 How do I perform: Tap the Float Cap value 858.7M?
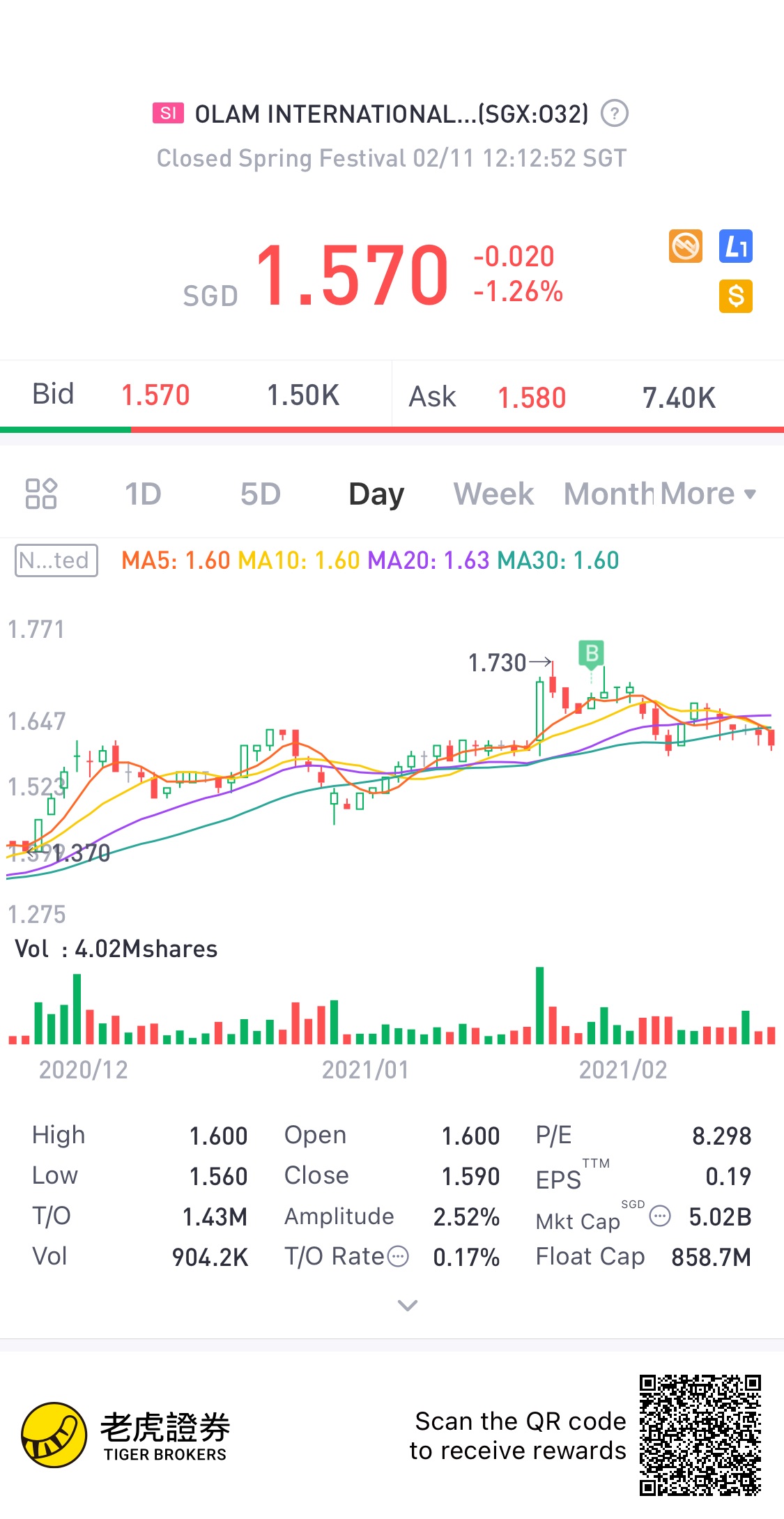[711, 1257]
